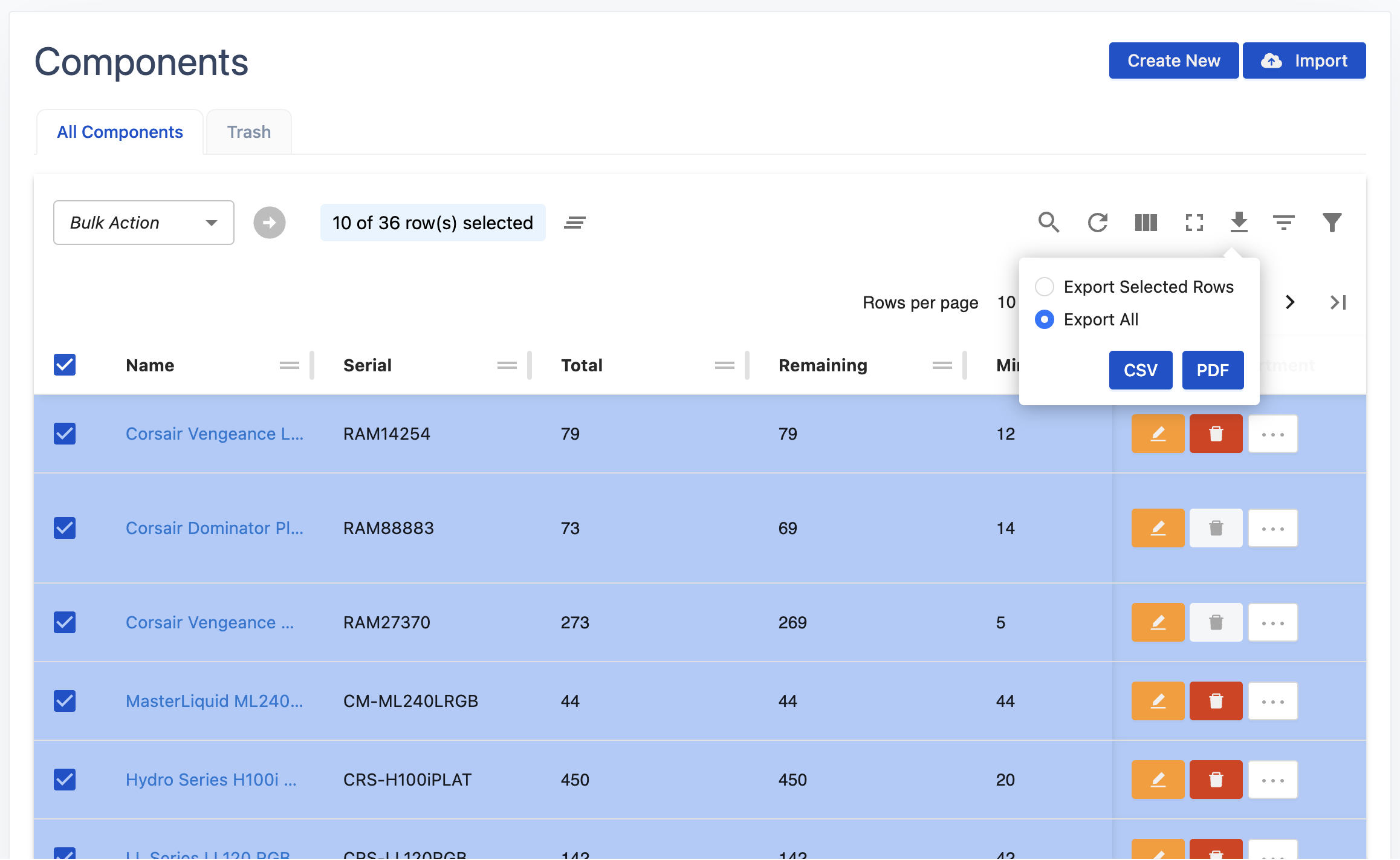The width and height of the screenshot is (1400, 860).
Task: Delete the CM-ML240LRGB component
Action: pyautogui.click(x=1216, y=701)
